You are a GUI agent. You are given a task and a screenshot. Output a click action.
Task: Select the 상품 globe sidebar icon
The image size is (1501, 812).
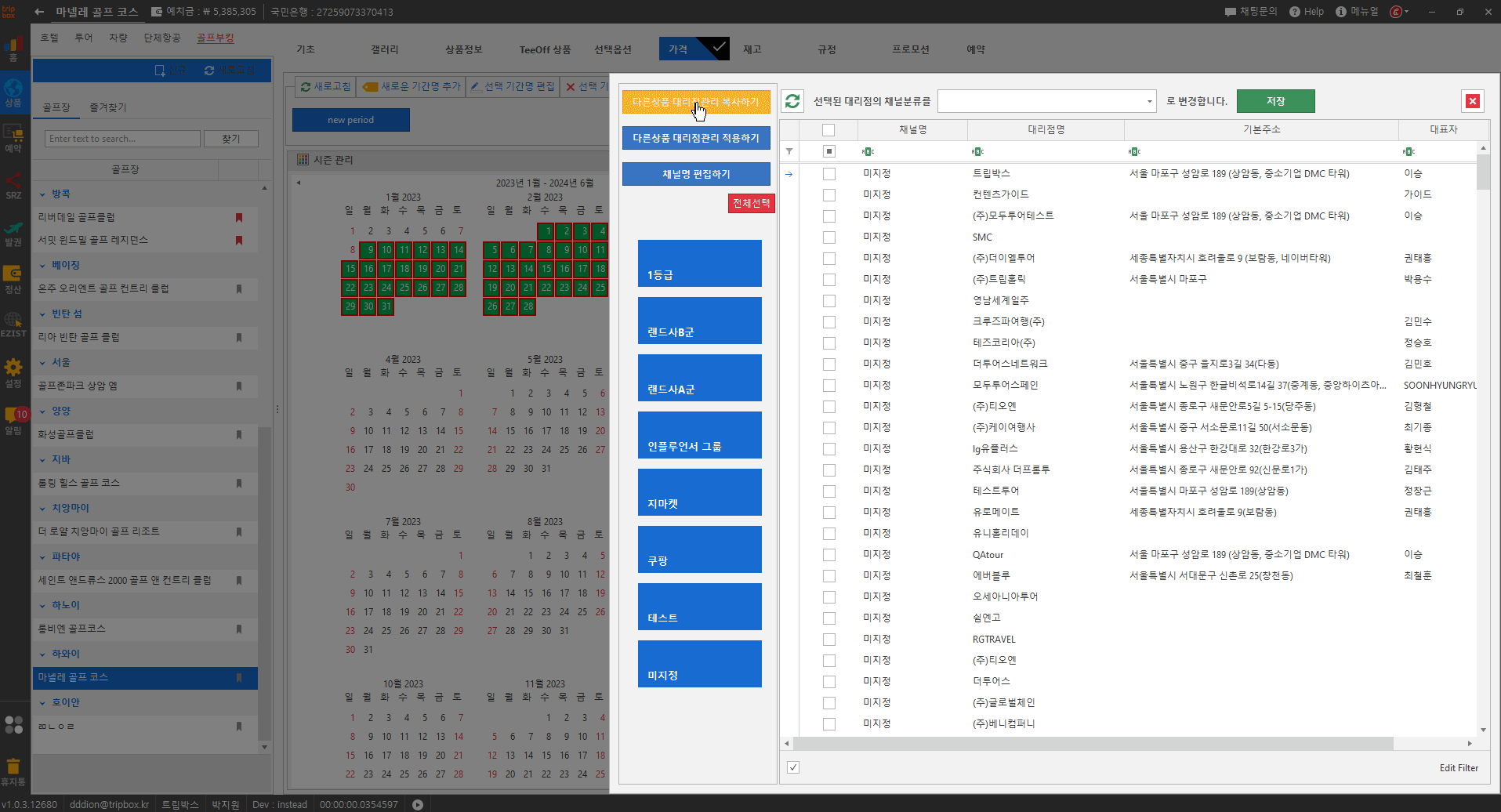pos(13,92)
